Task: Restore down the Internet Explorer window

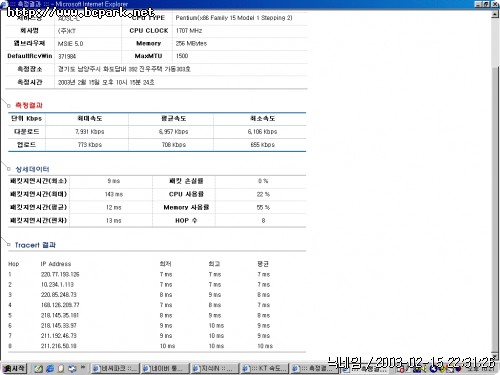Action: 486,4
